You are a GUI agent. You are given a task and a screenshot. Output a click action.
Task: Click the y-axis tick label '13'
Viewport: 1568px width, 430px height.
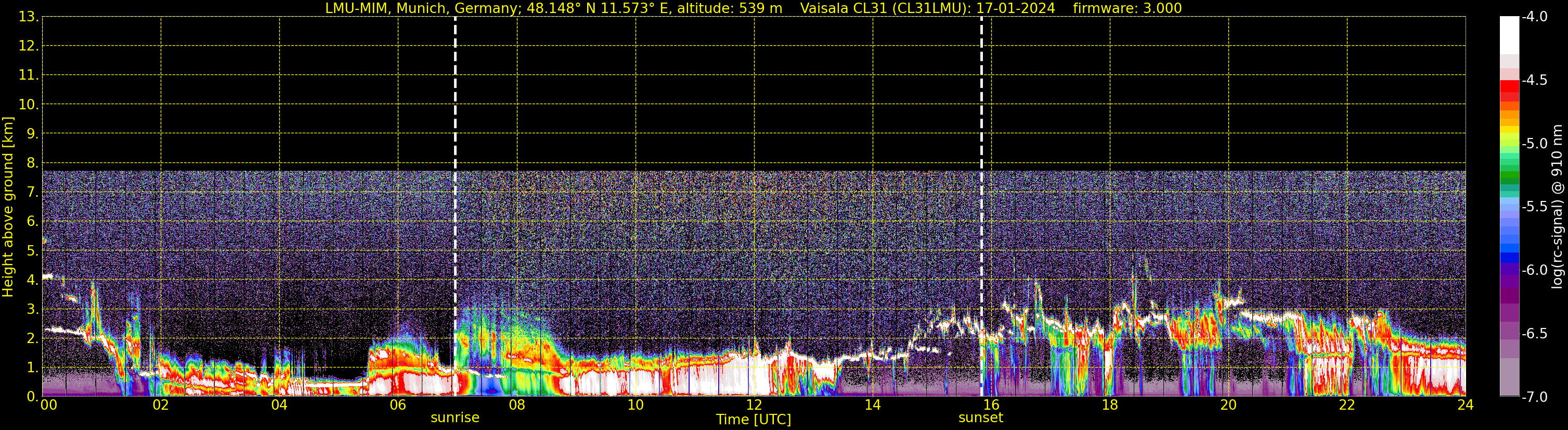click(28, 17)
